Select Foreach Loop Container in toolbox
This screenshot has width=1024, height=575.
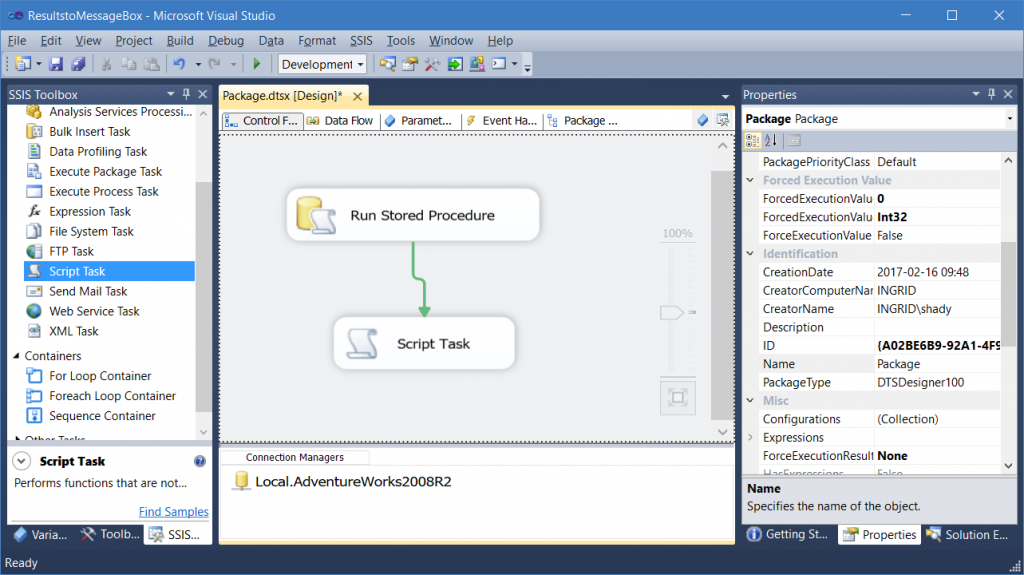[112, 396]
